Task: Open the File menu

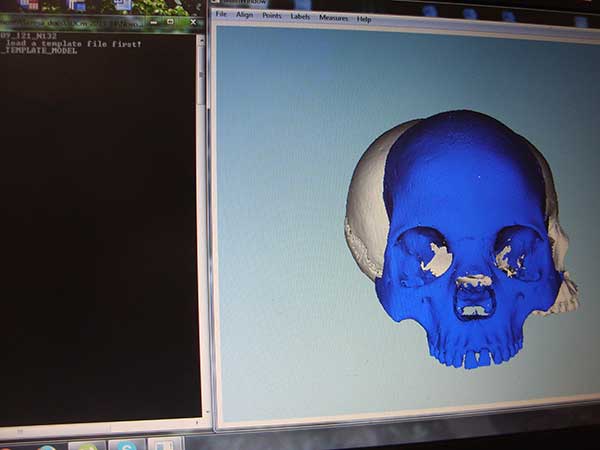Action: pyautogui.click(x=220, y=16)
